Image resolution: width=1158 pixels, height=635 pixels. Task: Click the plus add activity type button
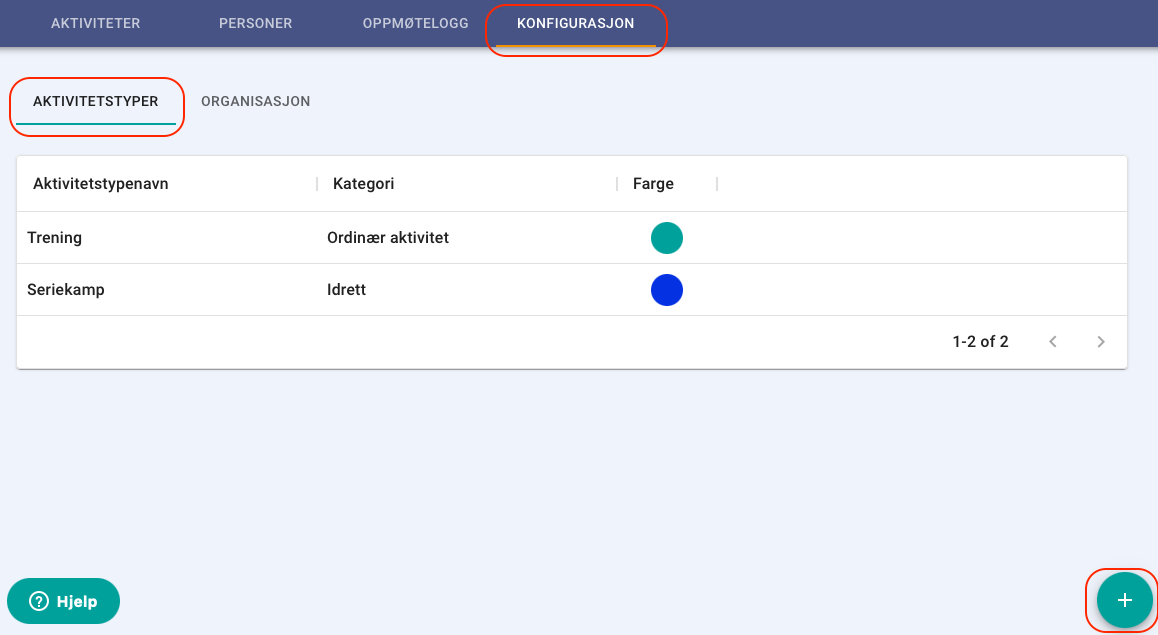click(1124, 600)
